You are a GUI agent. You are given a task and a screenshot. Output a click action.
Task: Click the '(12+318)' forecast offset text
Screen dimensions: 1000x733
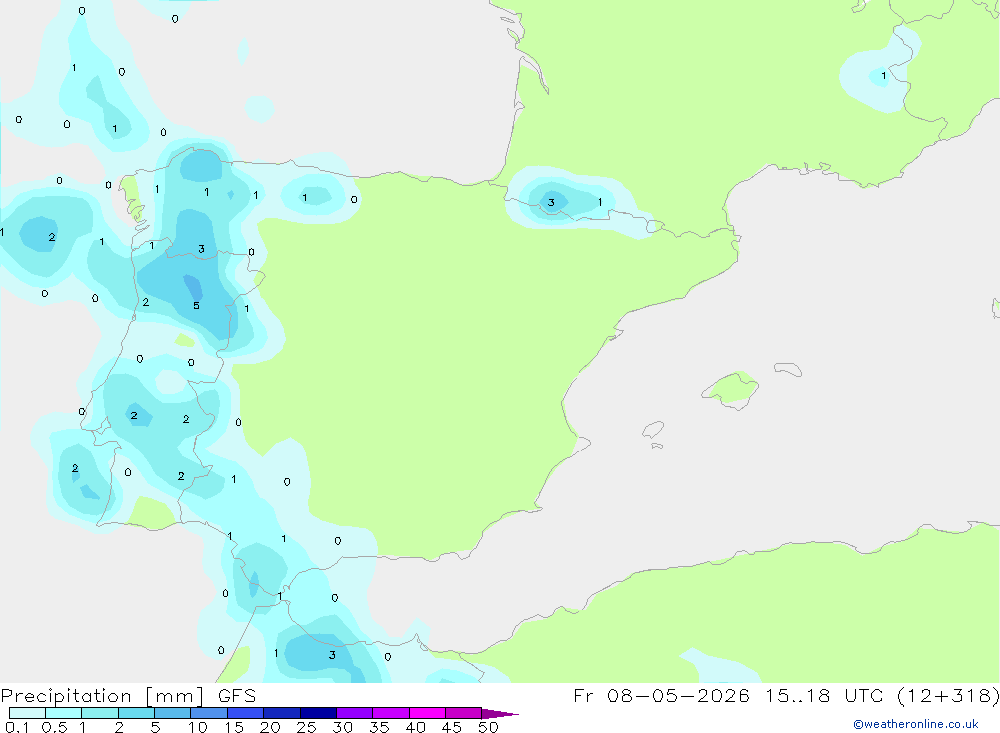coord(948,695)
